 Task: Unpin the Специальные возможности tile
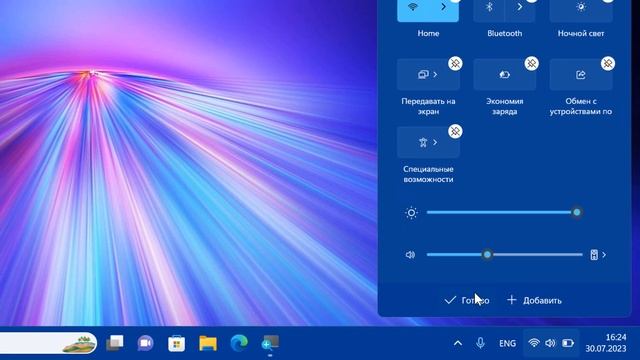pyautogui.click(x=455, y=131)
